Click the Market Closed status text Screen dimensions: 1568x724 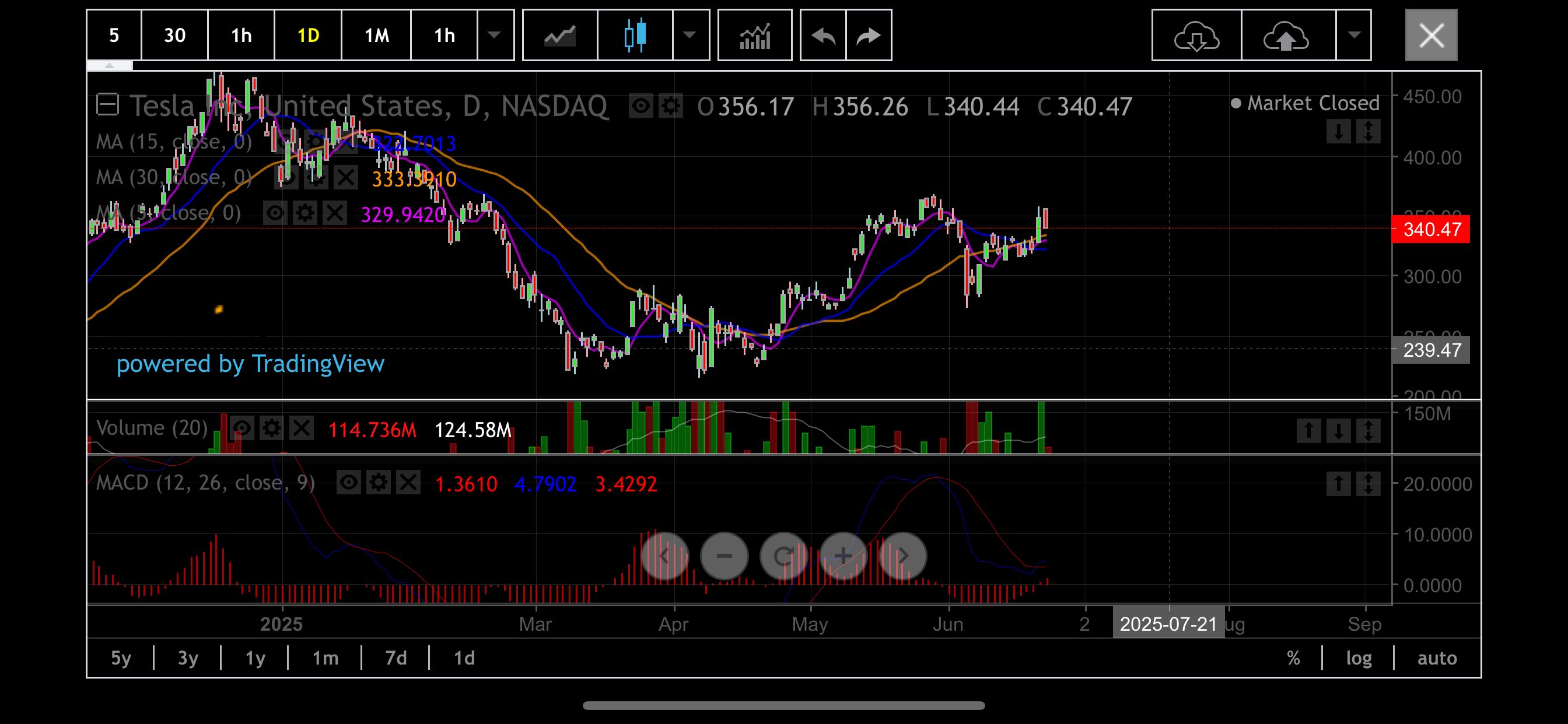1313,103
